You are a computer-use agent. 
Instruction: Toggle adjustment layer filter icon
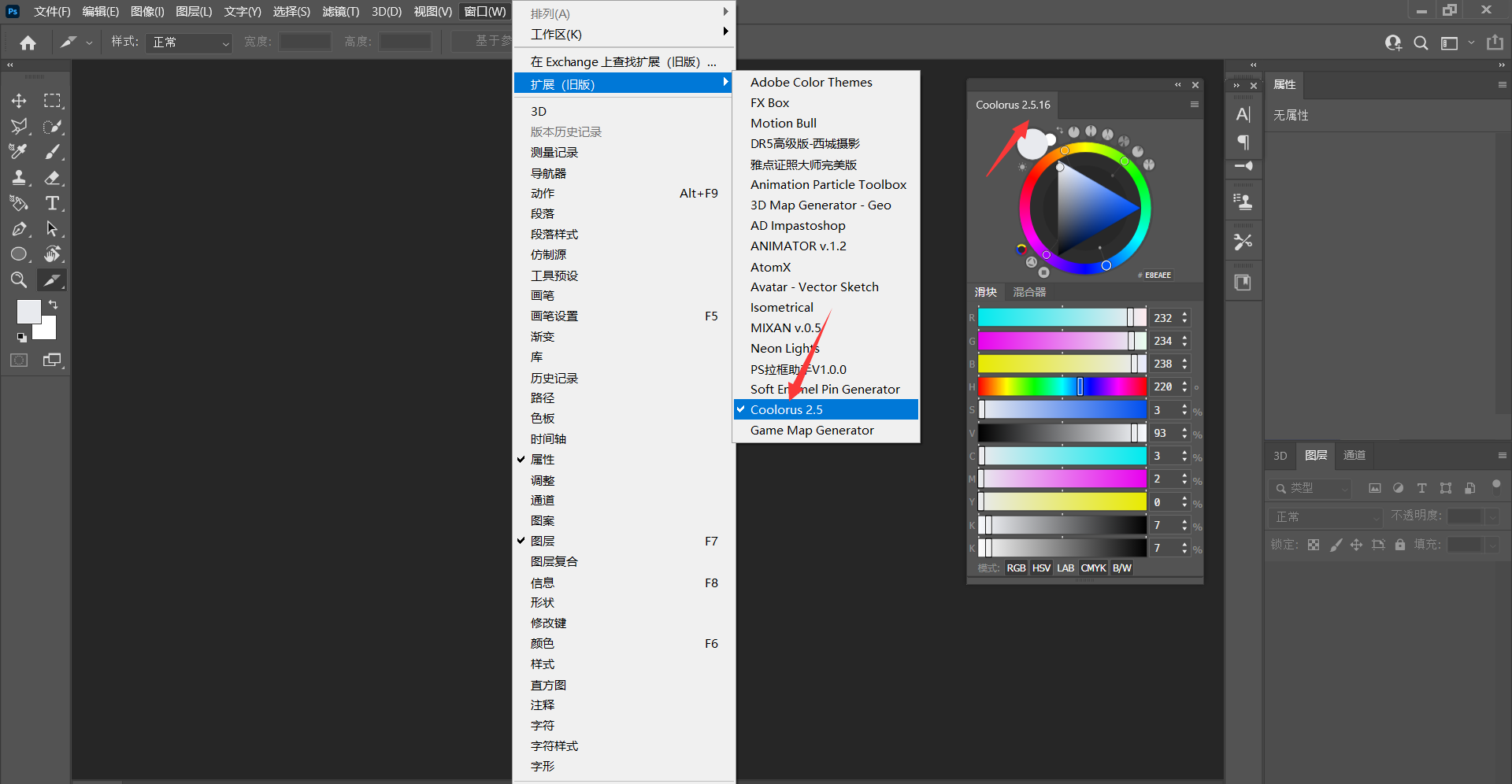1399,488
